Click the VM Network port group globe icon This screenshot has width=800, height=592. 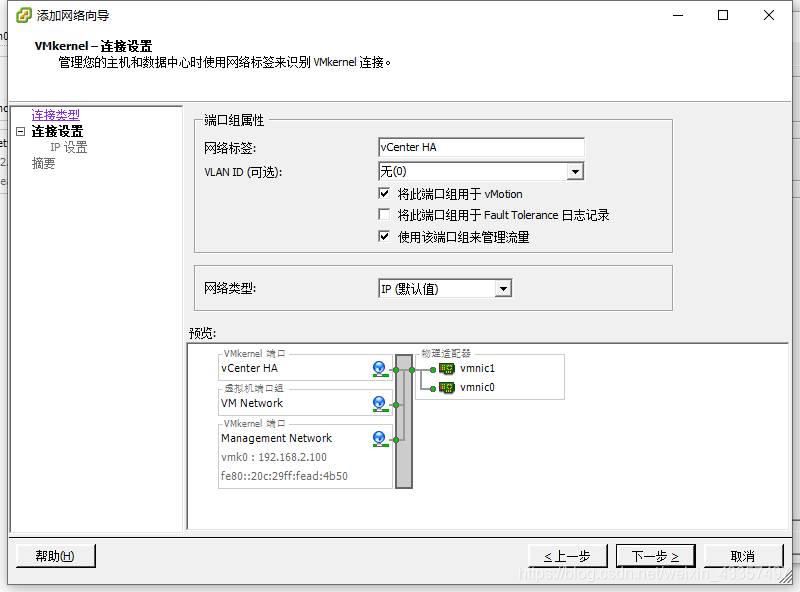click(x=378, y=402)
